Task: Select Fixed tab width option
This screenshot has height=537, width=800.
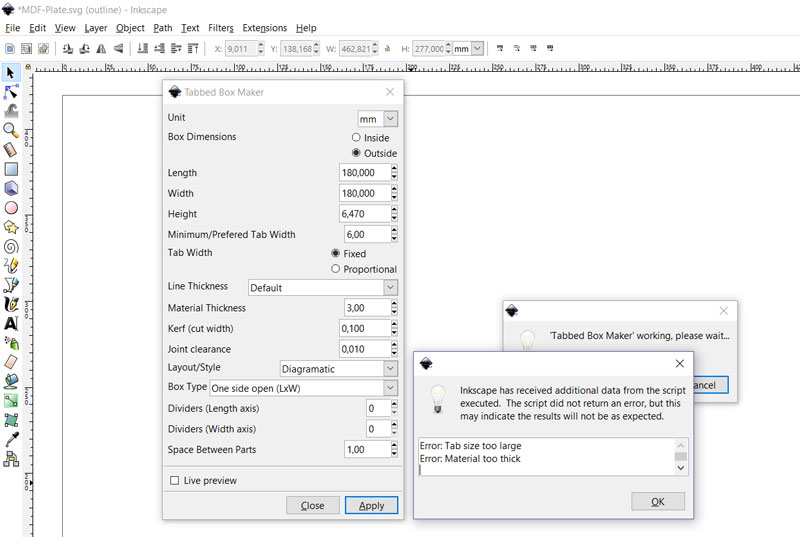Action: 335,253
